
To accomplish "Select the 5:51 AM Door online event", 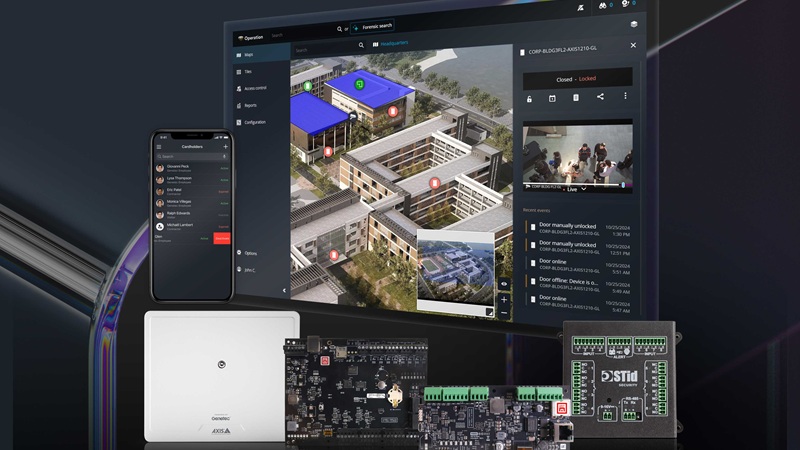I will point(579,266).
